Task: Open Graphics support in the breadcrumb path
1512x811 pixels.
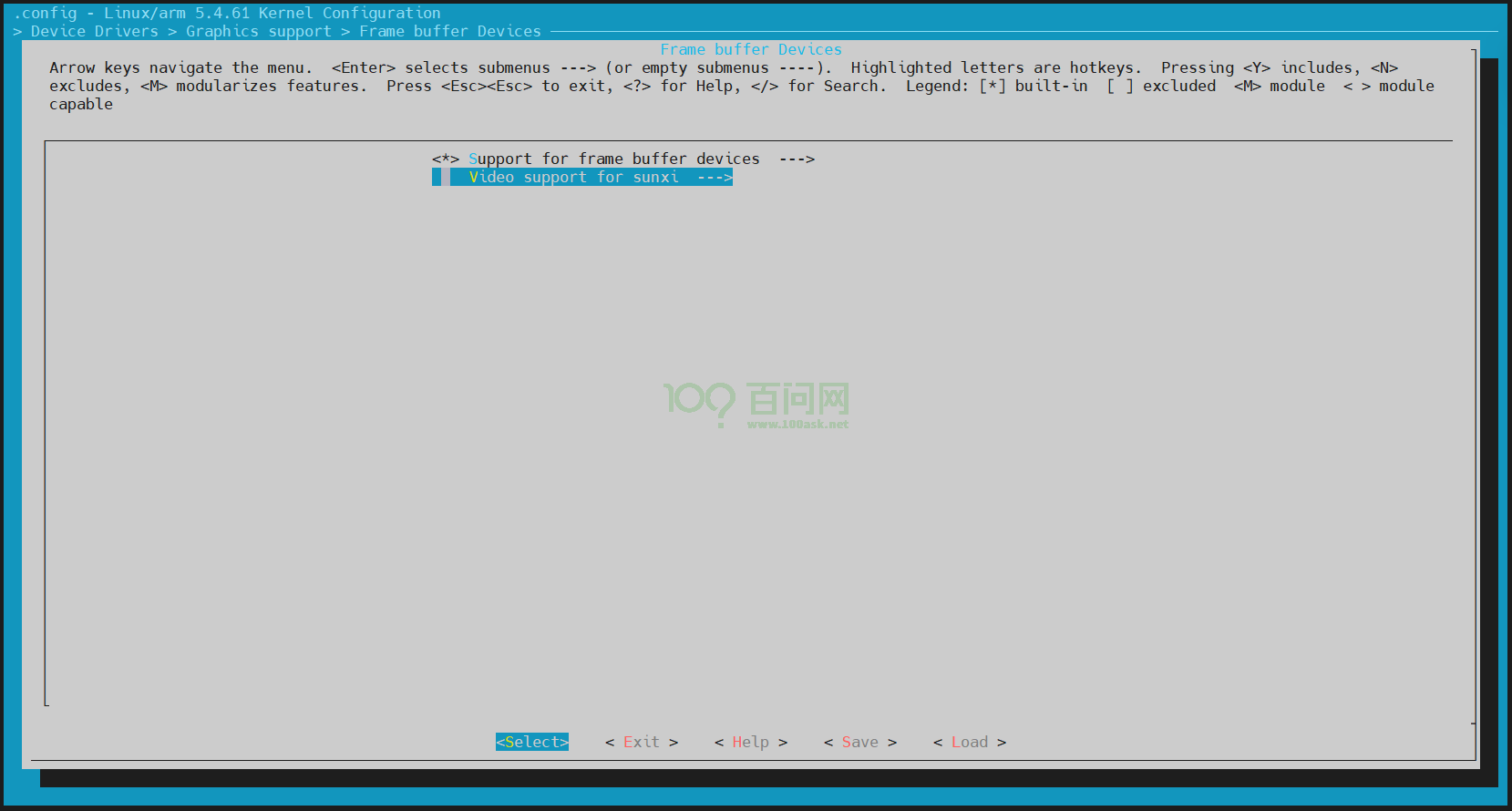Action: coord(258,31)
